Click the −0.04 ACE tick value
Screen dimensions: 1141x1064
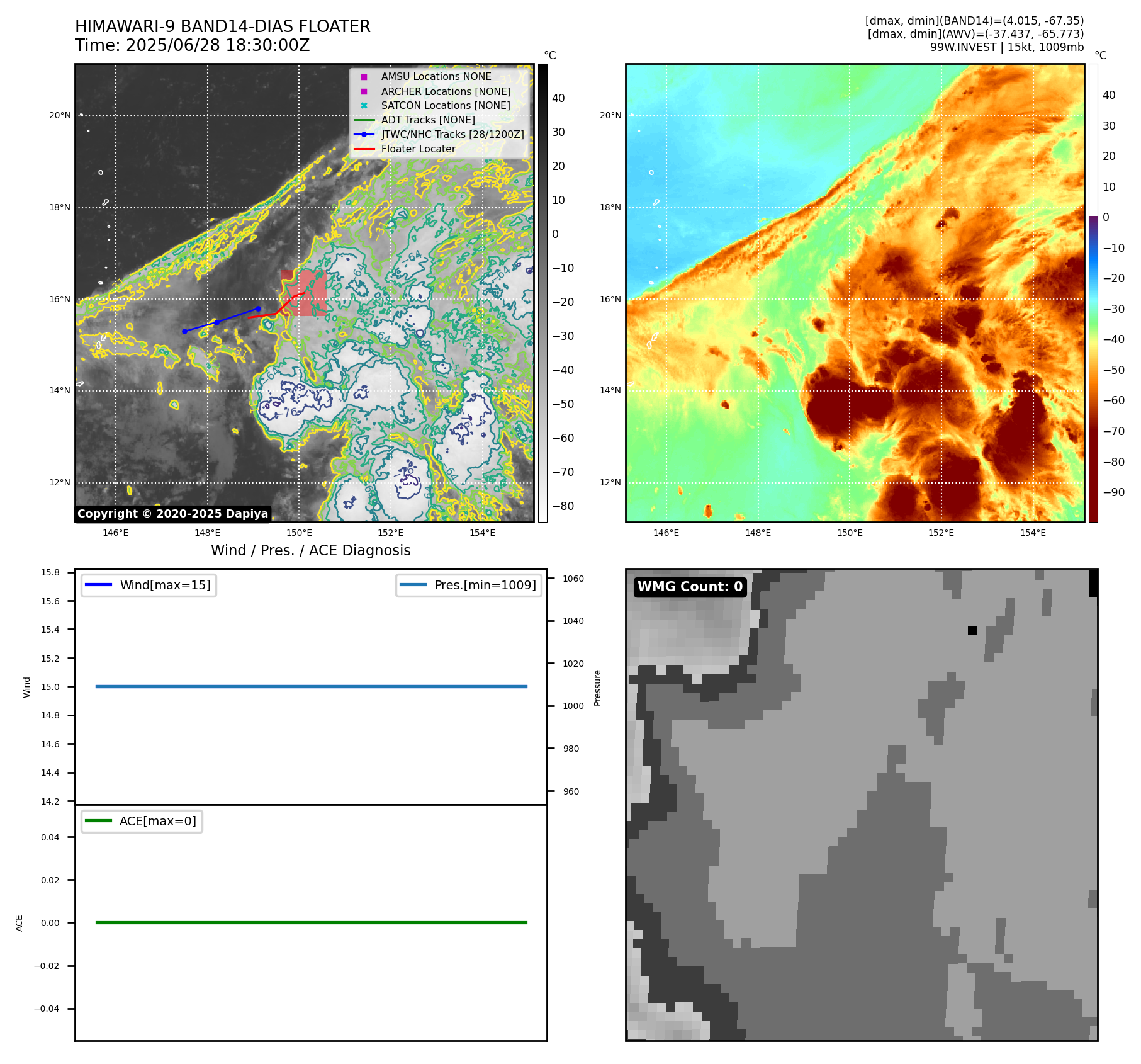[47, 1009]
